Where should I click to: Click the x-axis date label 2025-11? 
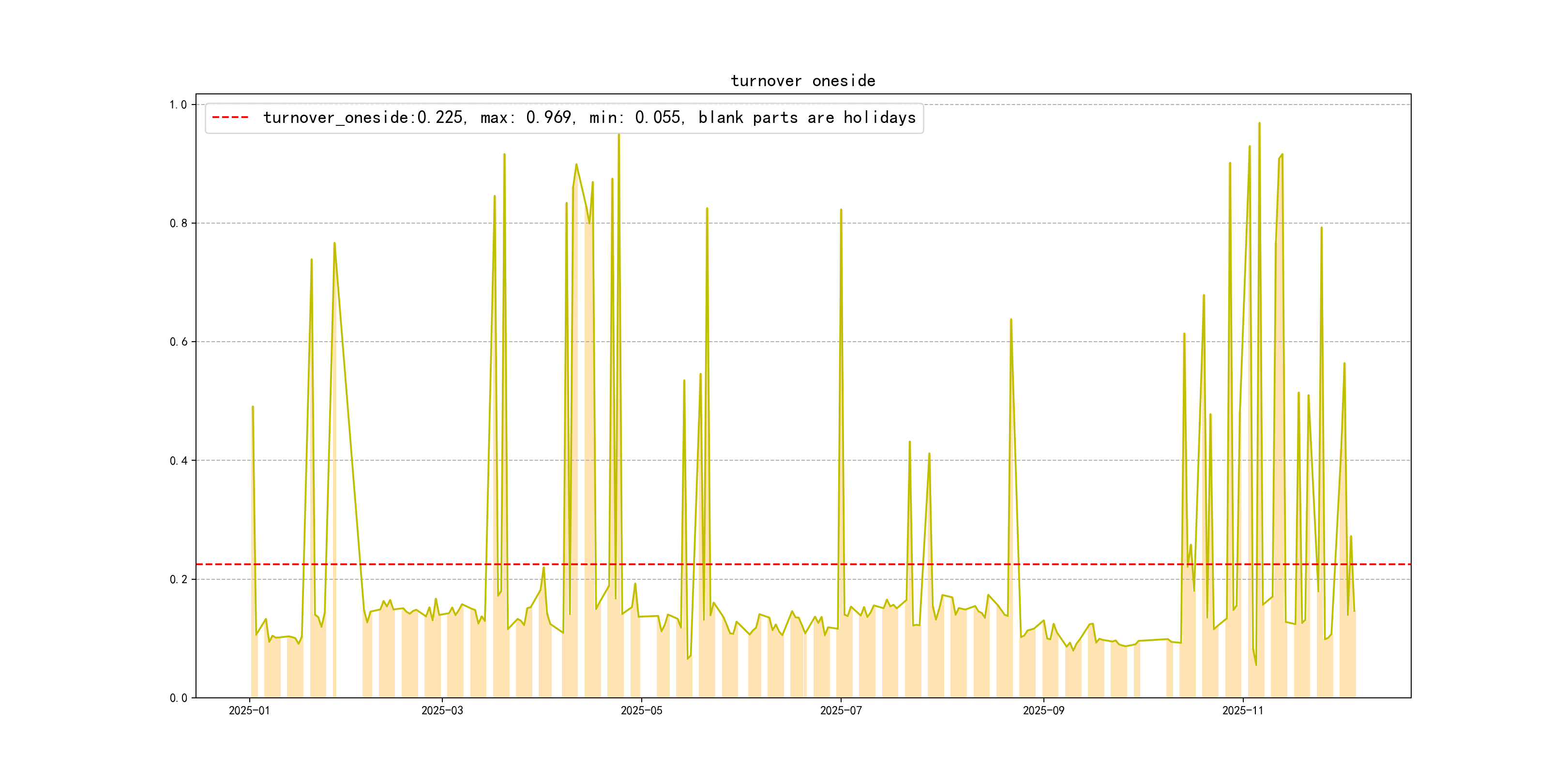tap(1242, 711)
